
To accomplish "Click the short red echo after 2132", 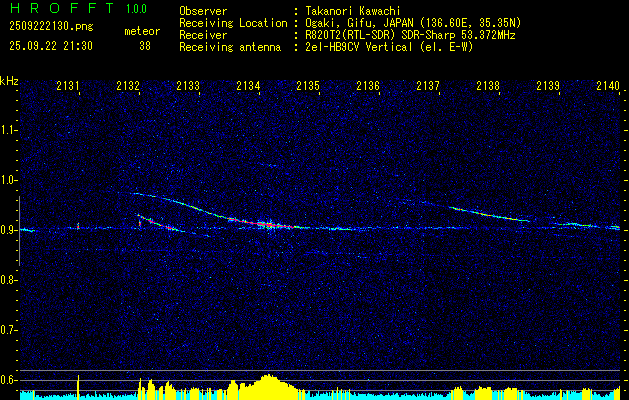I will (x=156, y=223).
